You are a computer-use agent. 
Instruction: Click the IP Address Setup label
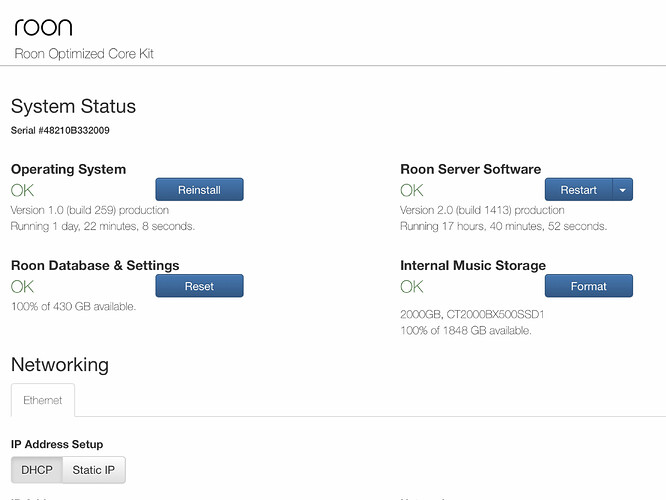57,444
